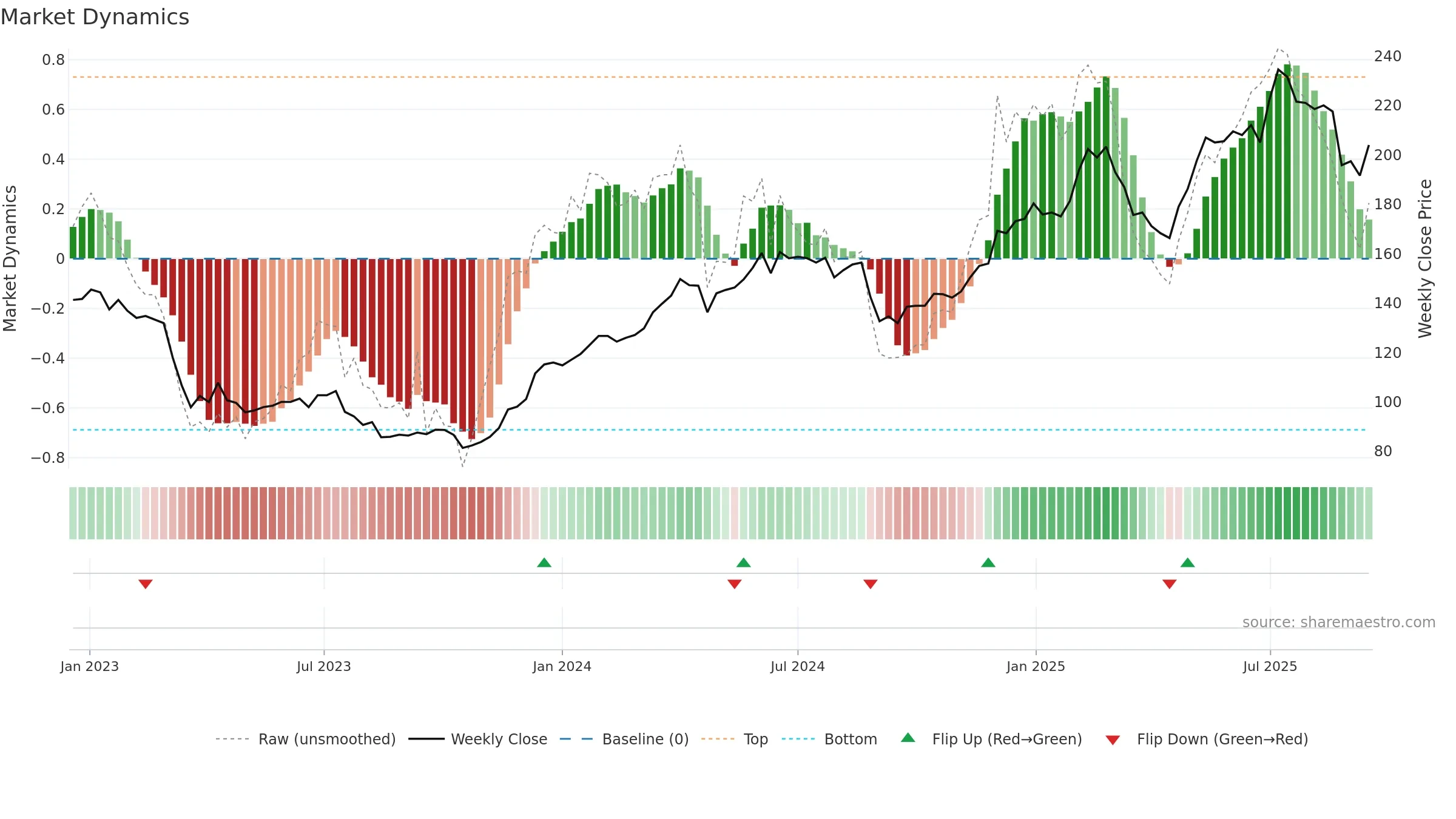The image size is (1456, 819).
Task: Click the 240 right axis tick label
Action: 1388,56
